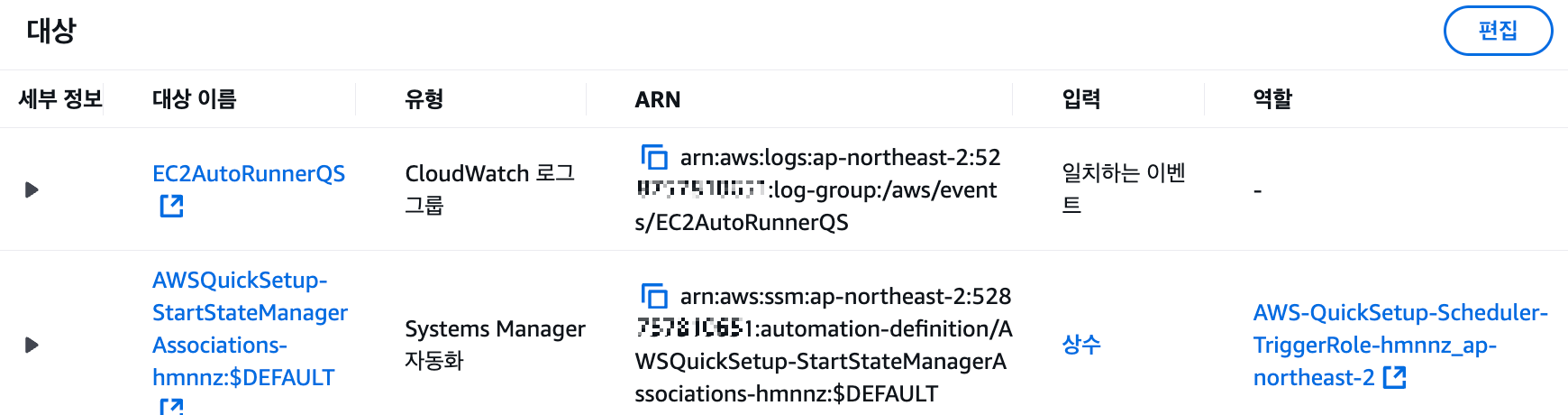
Task: Select the Systems Manager 자동화 type cell
Action: point(495,345)
